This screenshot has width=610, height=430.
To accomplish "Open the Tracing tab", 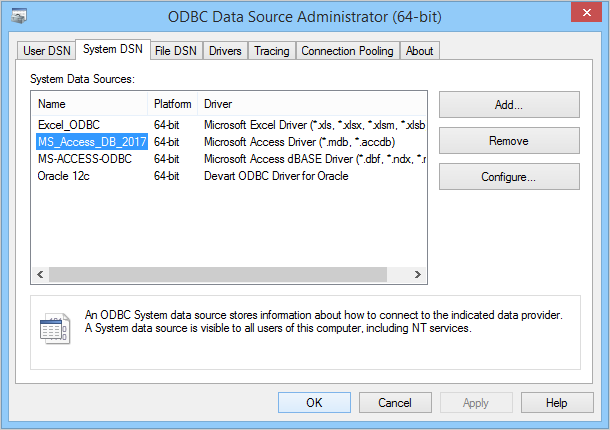I will click(271, 51).
